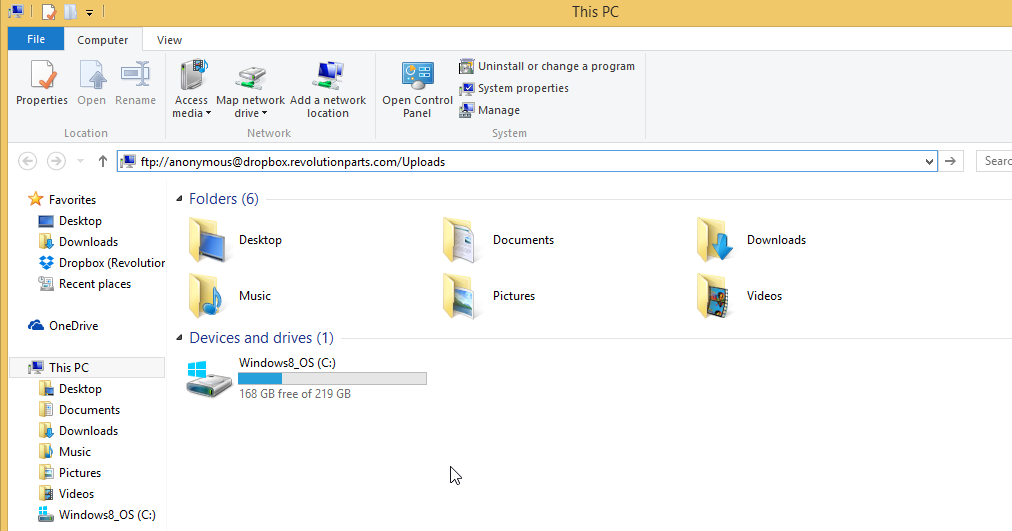The width and height of the screenshot is (1012, 531).
Task: Click the quick access Properties icon in title bar
Action: coord(49,12)
